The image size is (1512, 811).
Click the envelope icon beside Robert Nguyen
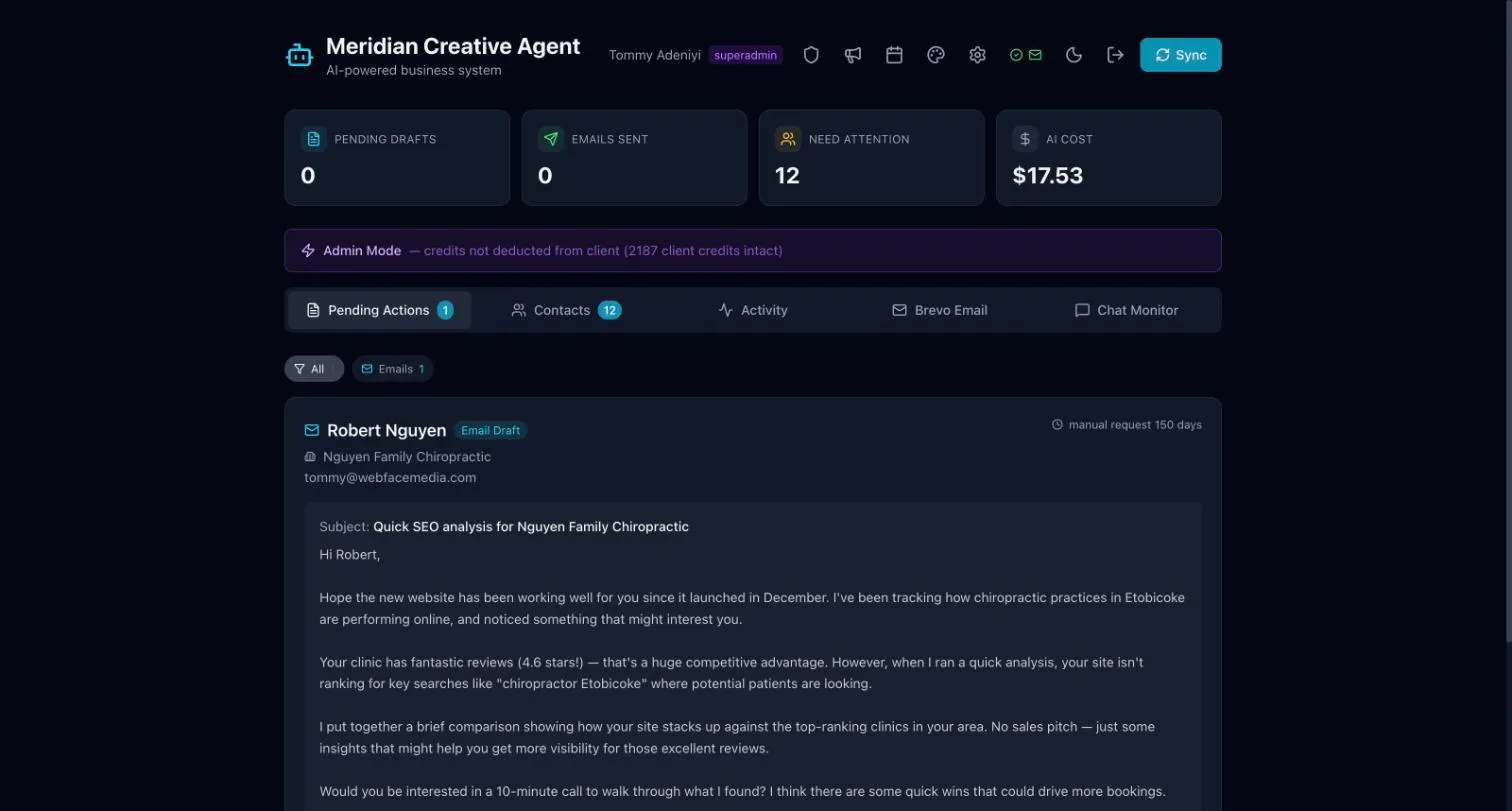tap(312, 430)
